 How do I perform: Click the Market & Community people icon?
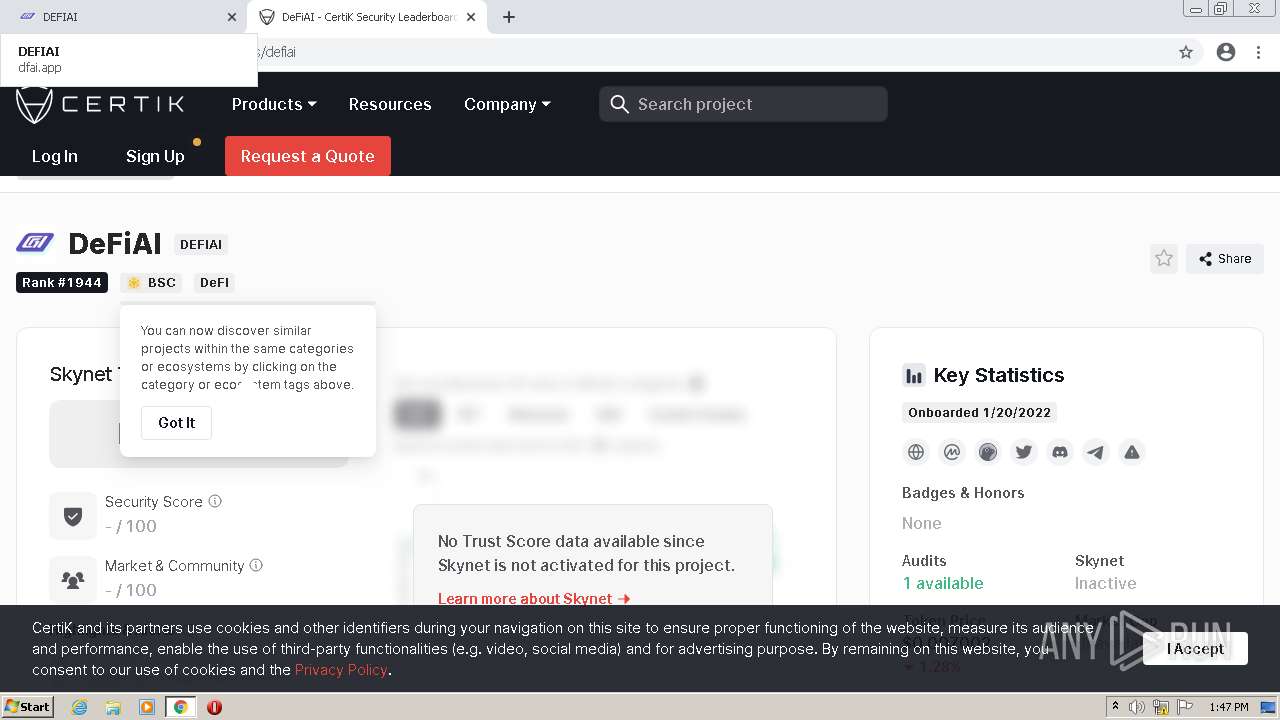click(x=73, y=580)
